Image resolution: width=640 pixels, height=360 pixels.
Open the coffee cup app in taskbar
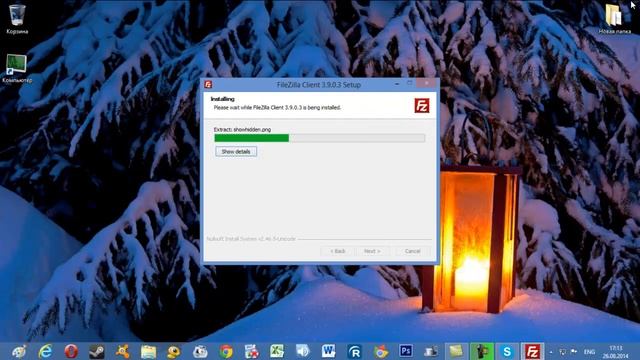[431, 351]
